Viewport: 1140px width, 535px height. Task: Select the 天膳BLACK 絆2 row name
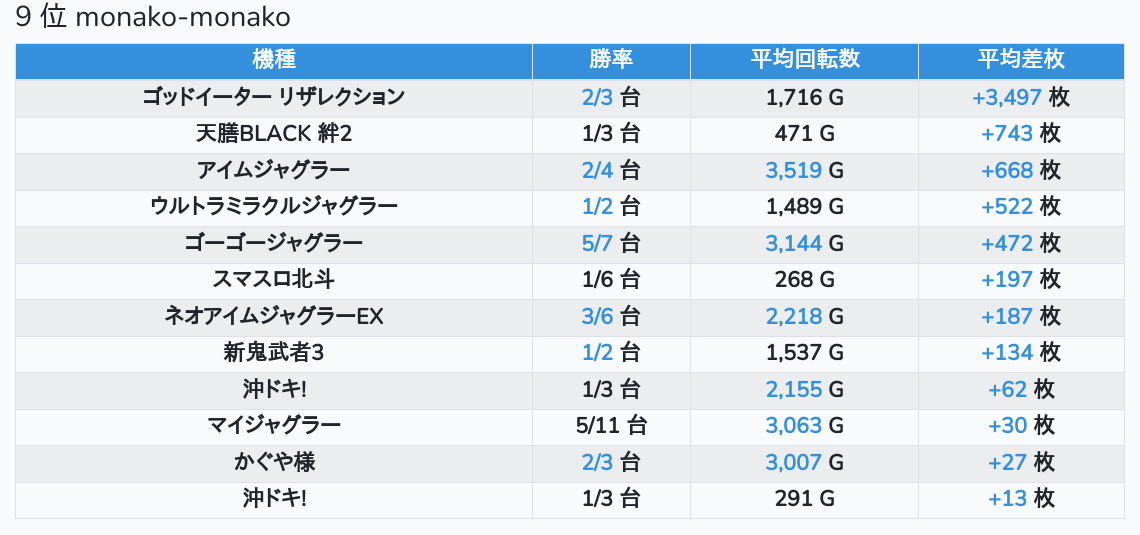[274, 134]
